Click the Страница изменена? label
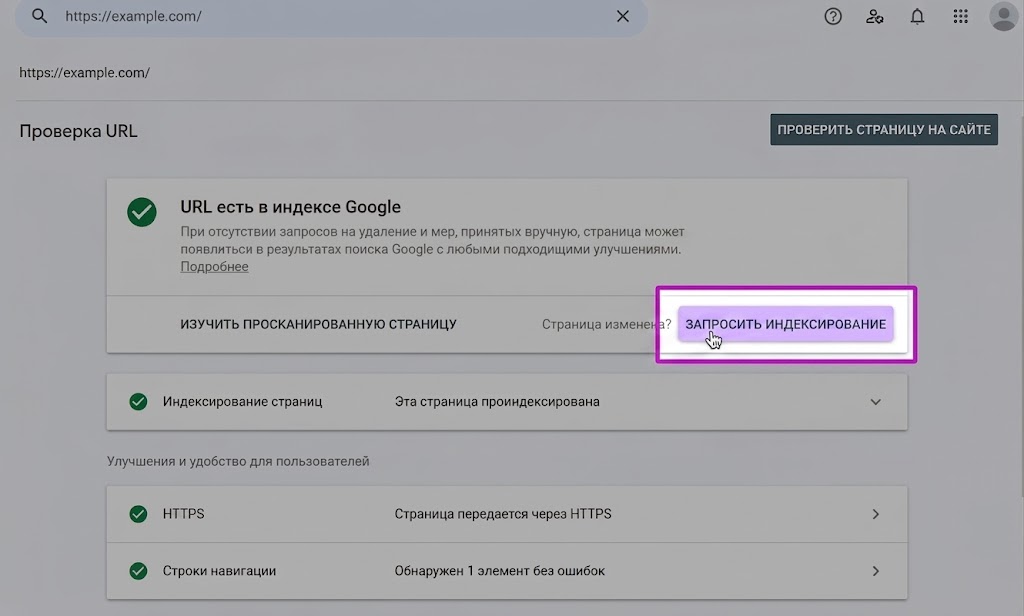The width and height of the screenshot is (1024, 616). point(606,324)
